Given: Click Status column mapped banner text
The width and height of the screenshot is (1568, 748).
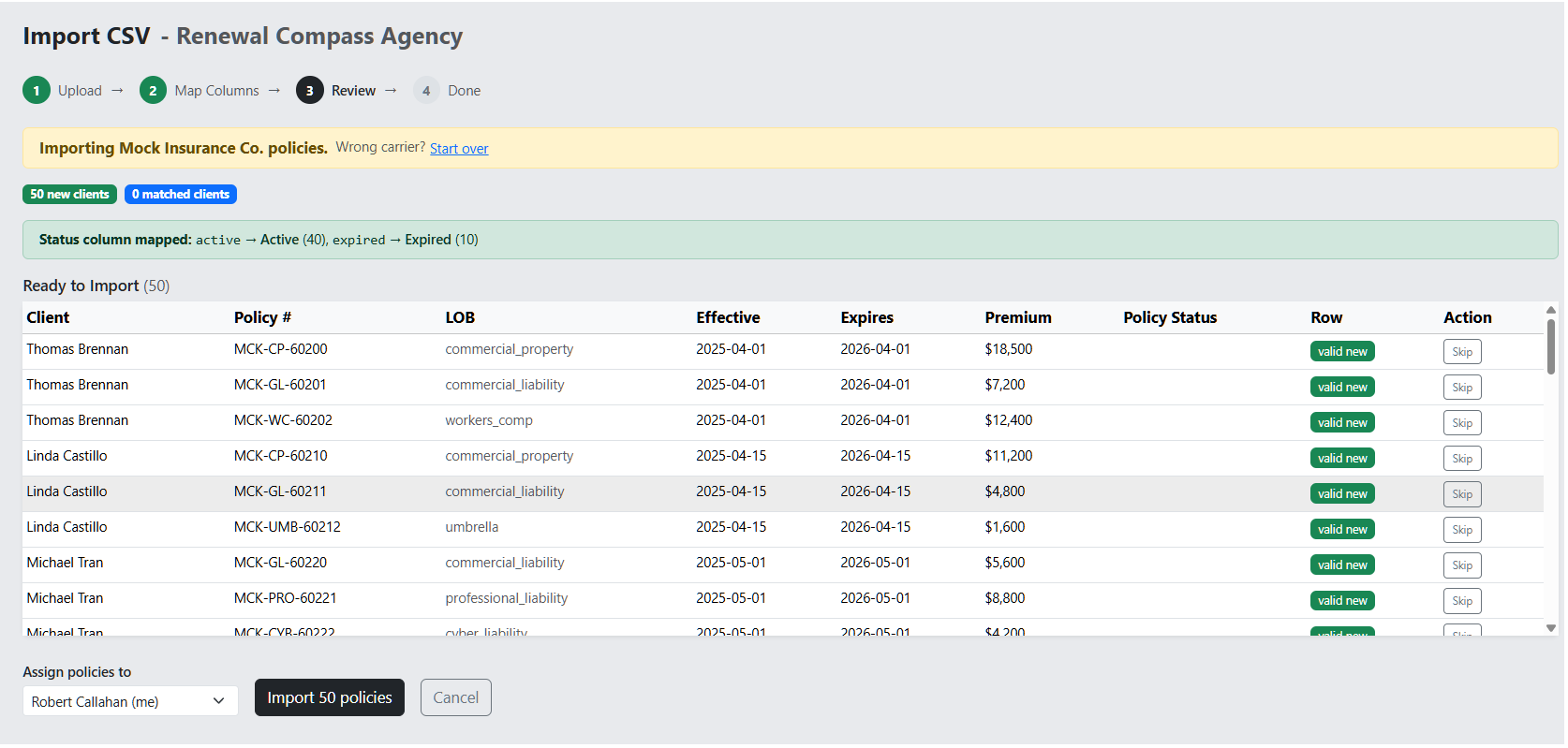Looking at the screenshot, I should (259, 240).
